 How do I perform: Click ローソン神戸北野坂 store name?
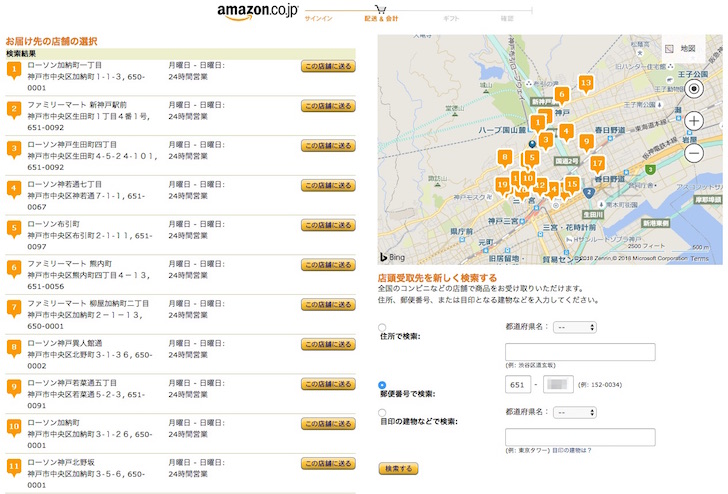point(61,462)
